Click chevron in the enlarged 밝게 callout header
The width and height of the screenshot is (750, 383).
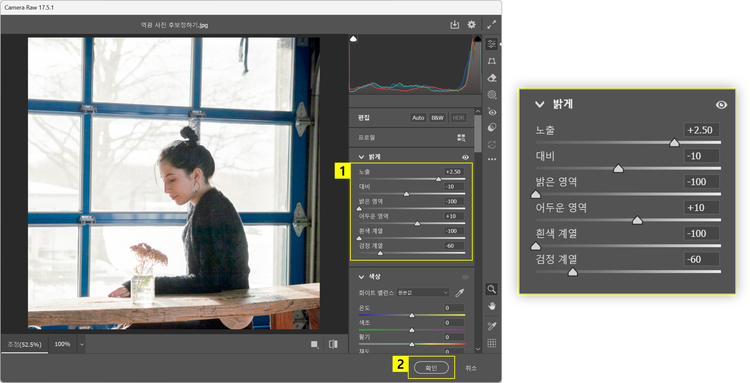pyautogui.click(x=540, y=104)
